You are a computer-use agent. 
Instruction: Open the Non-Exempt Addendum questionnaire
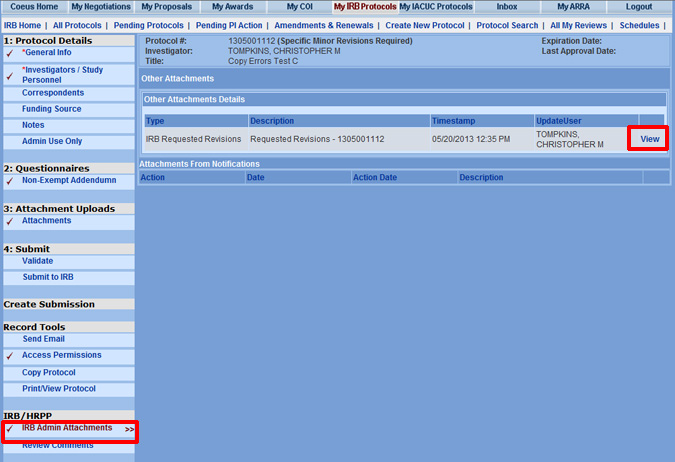click(x=69, y=180)
